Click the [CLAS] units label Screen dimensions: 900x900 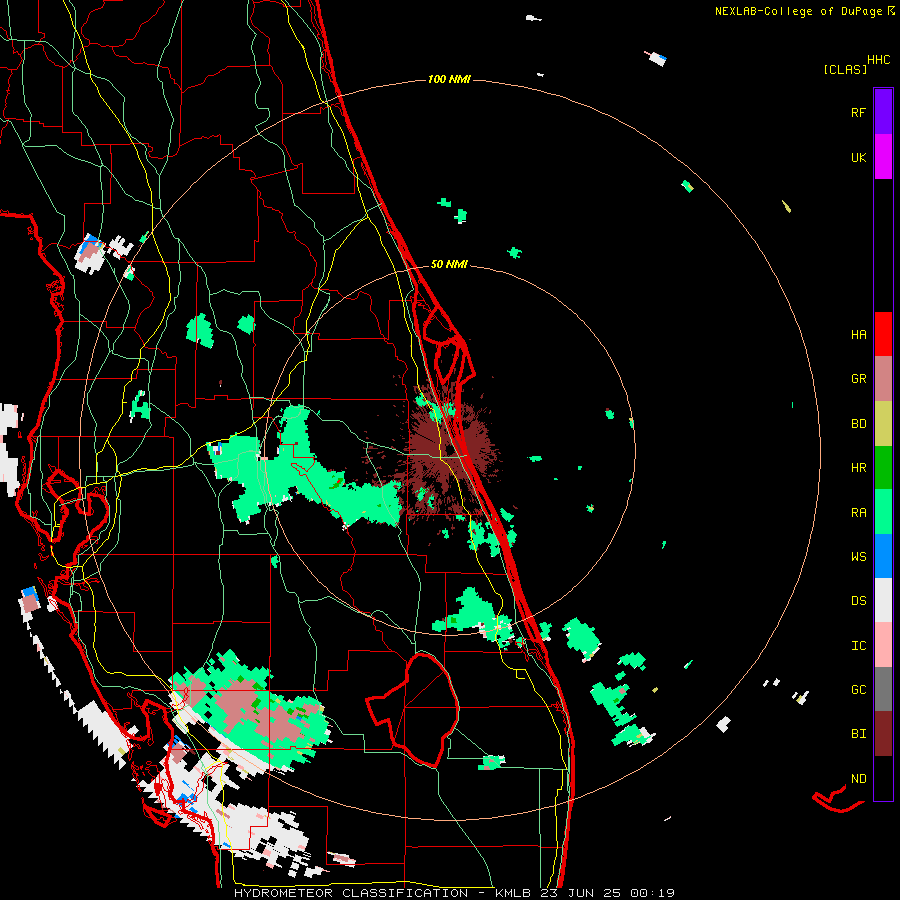(845, 70)
